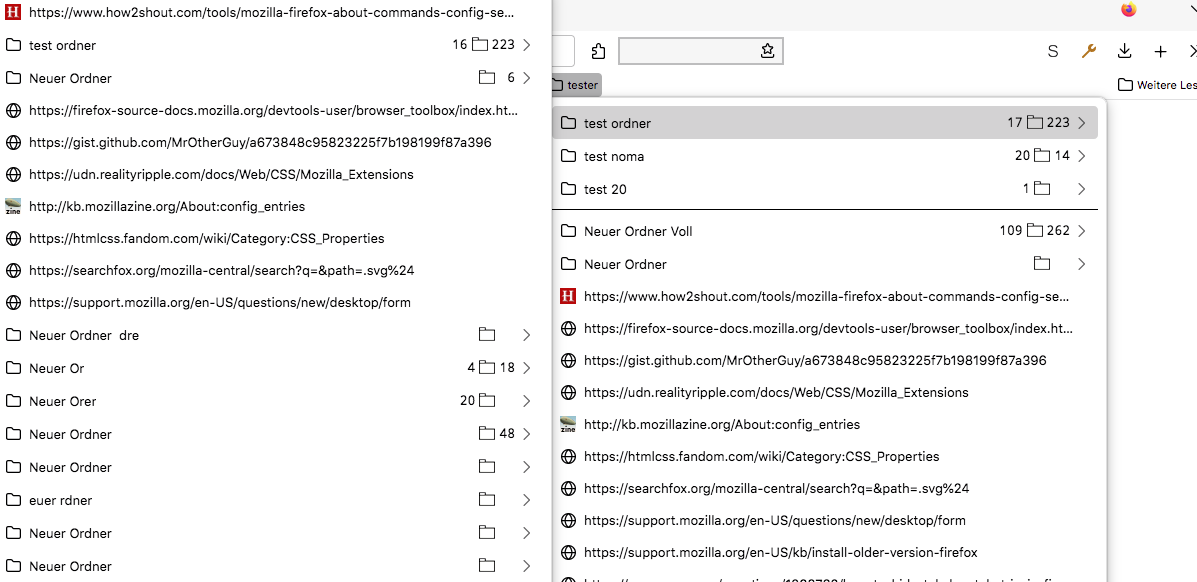The width and height of the screenshot is (1197, 582).
Task: Click the Extensions puzzle-piece icon
Action: 598,51
